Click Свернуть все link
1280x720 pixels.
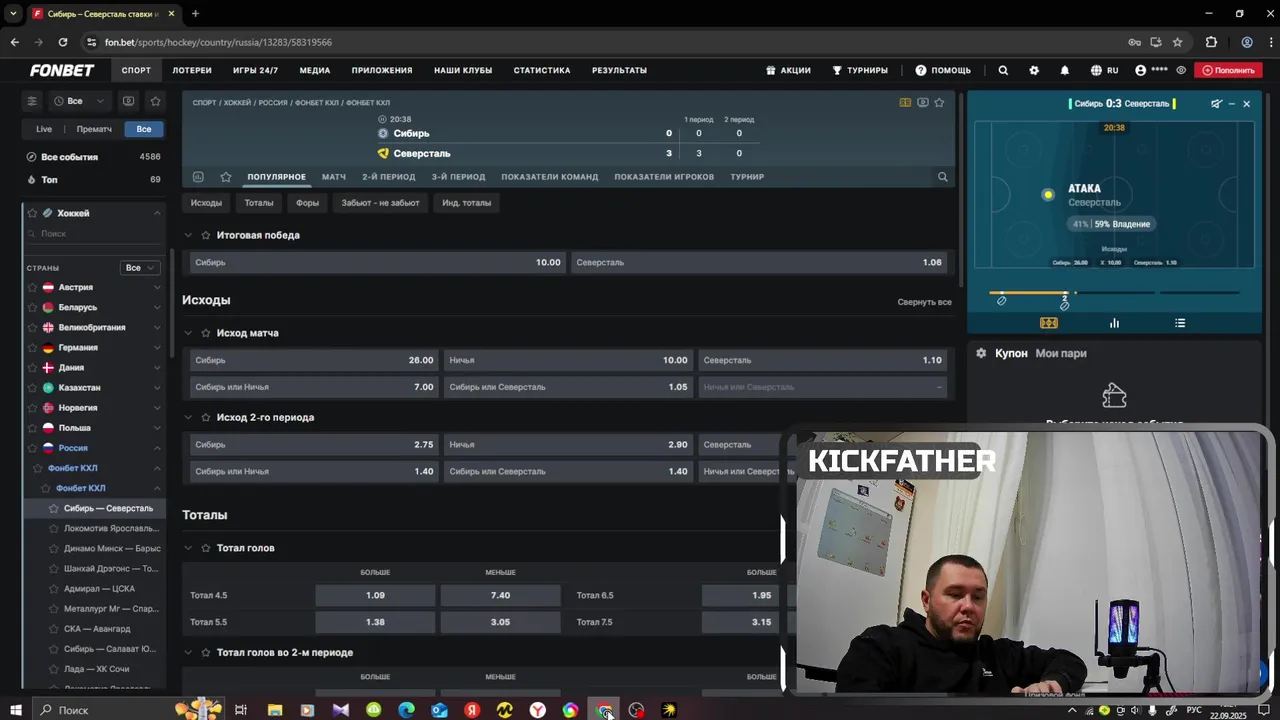[x=924, y=302]
